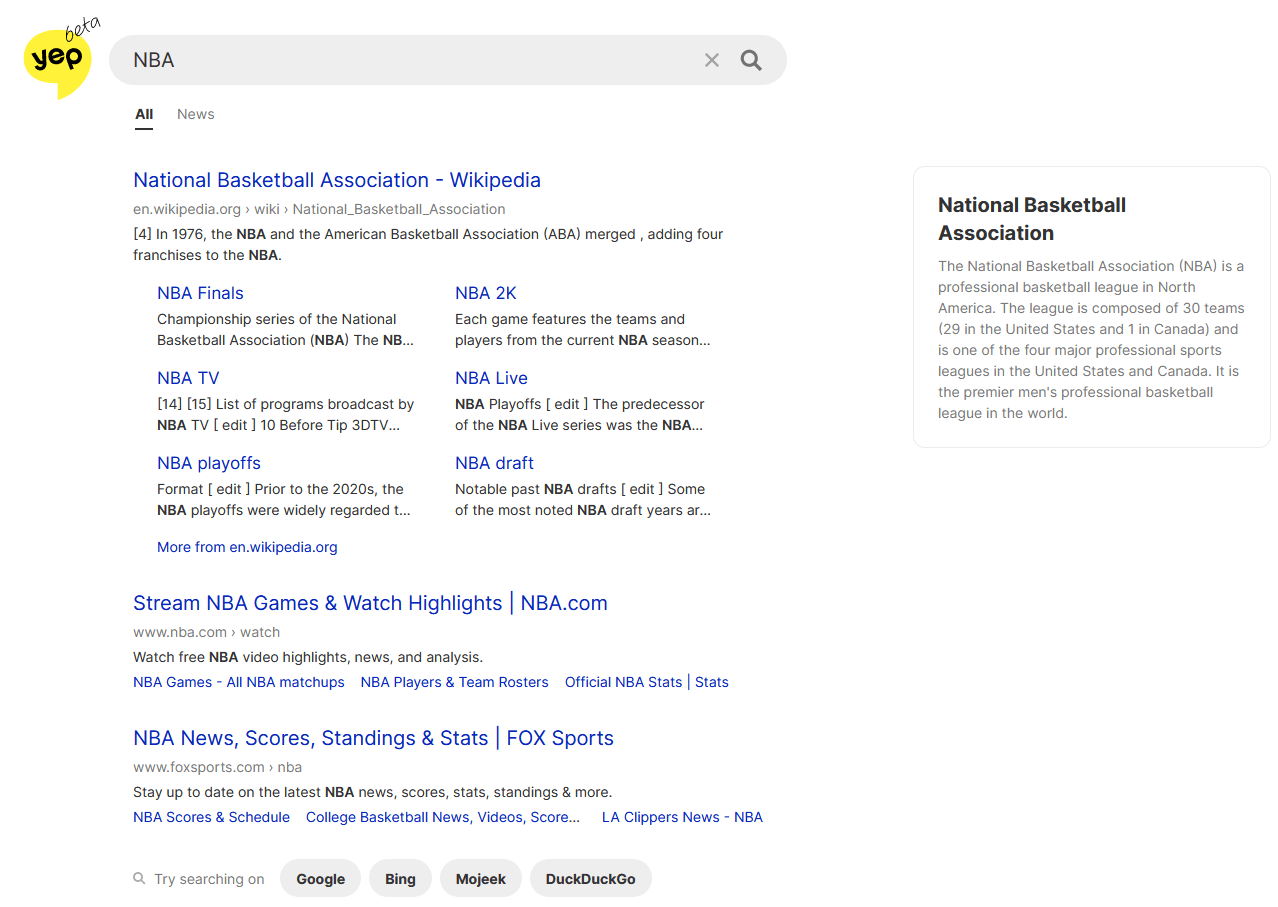The height and width of the screenshot is (907, 1278).
Task: Try searching on Mojeek button
Action: tap(481, 879)
